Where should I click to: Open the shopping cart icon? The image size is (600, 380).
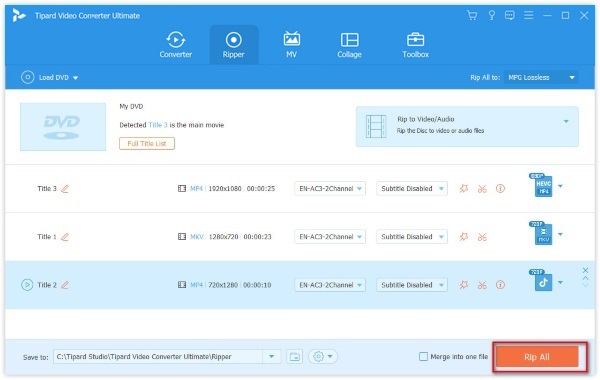pyautogui.click(x=472, y=15)
